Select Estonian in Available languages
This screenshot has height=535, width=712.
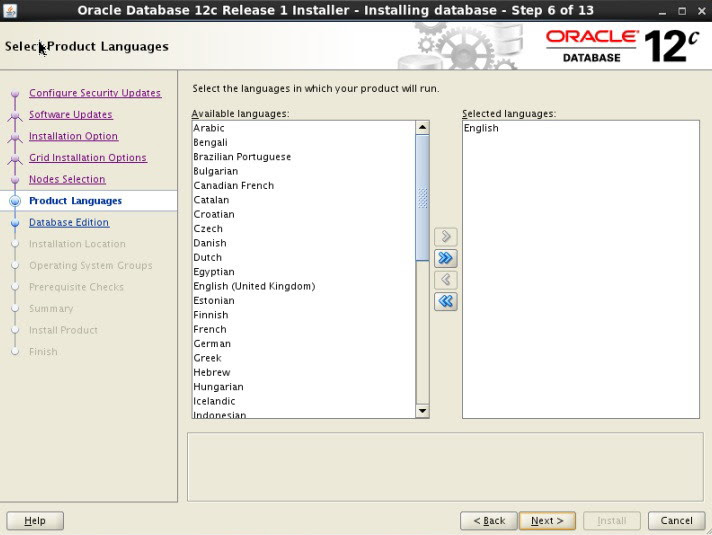click(303, 301)
